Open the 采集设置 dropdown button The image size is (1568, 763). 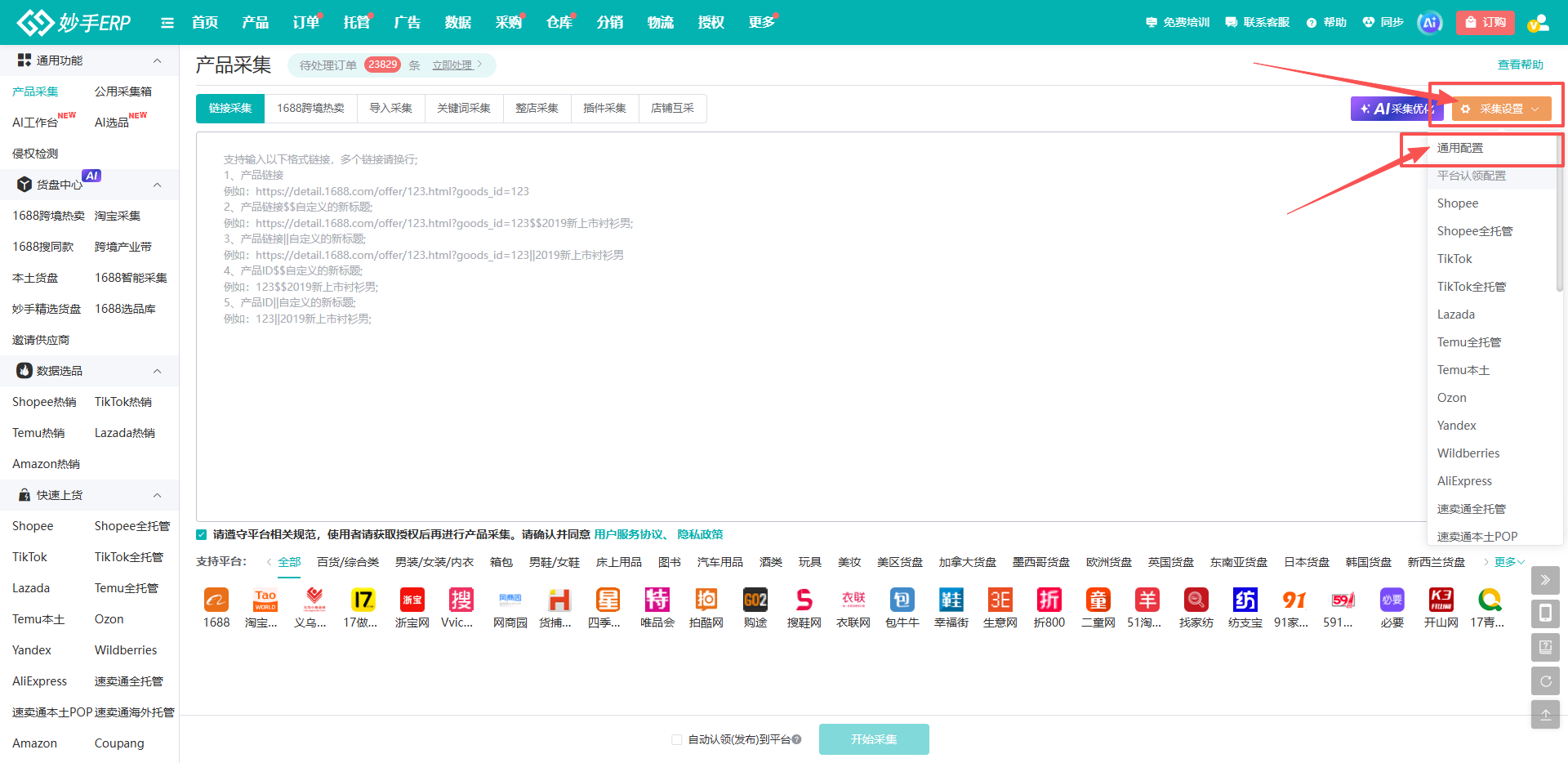[x=1501, y=109]
